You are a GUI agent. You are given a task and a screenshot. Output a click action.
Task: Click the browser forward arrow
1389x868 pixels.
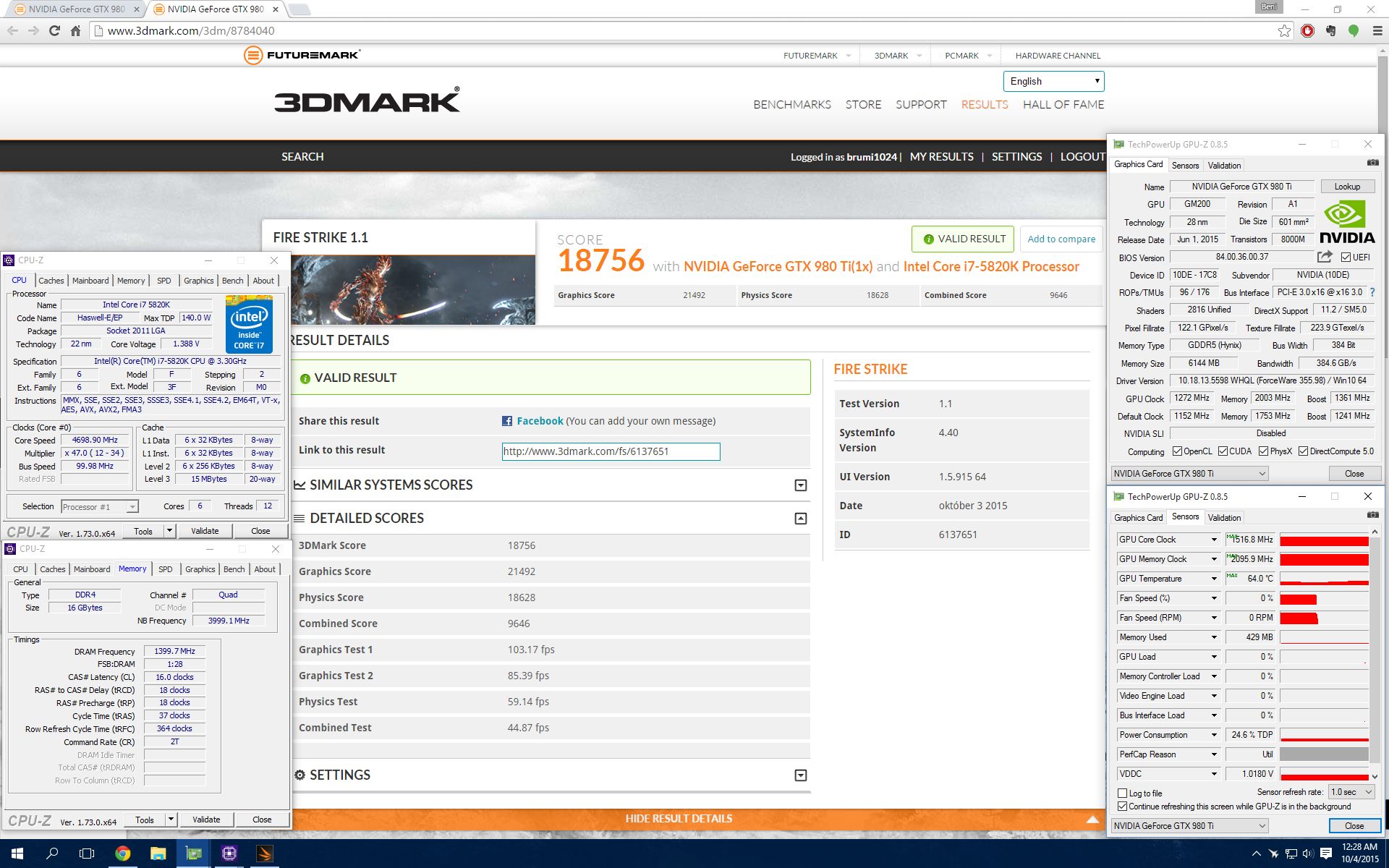33,30
